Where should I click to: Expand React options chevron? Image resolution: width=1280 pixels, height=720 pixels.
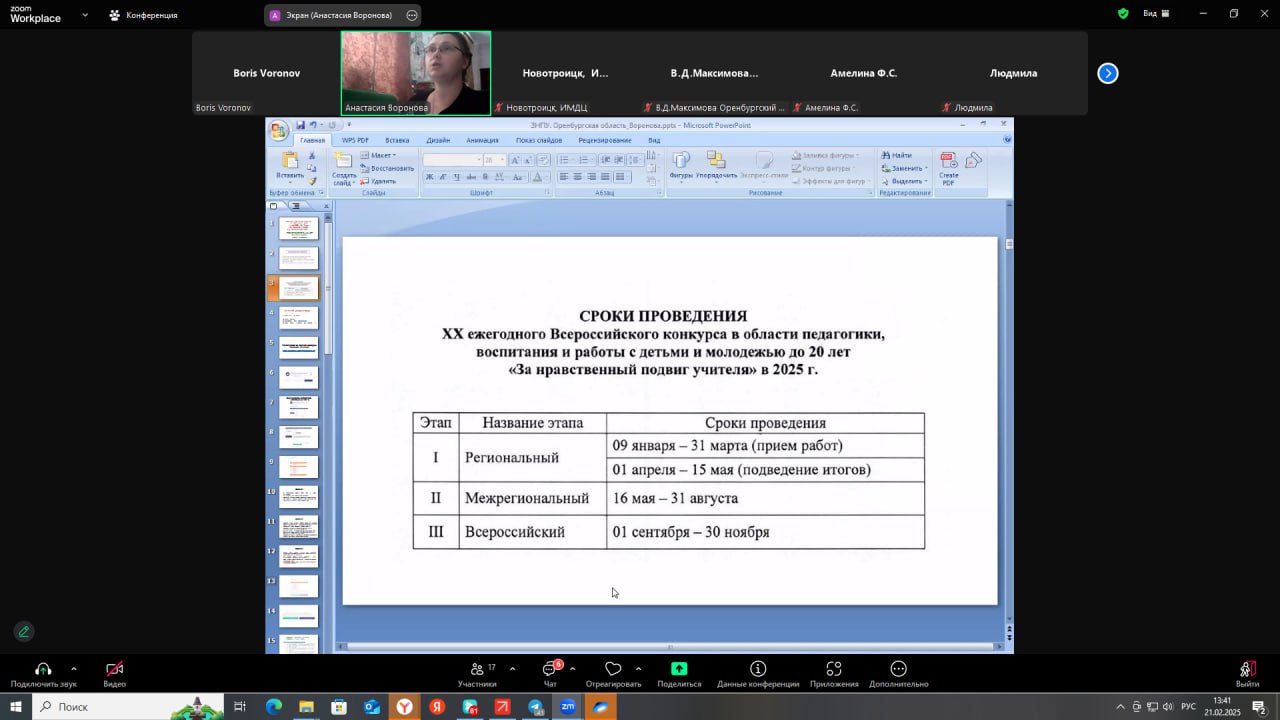638,669
